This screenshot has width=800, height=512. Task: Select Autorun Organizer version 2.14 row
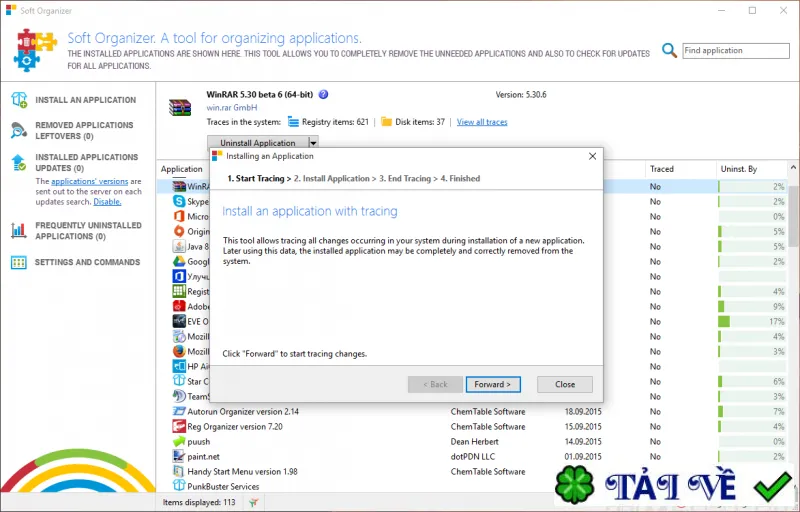click(472, 411)
